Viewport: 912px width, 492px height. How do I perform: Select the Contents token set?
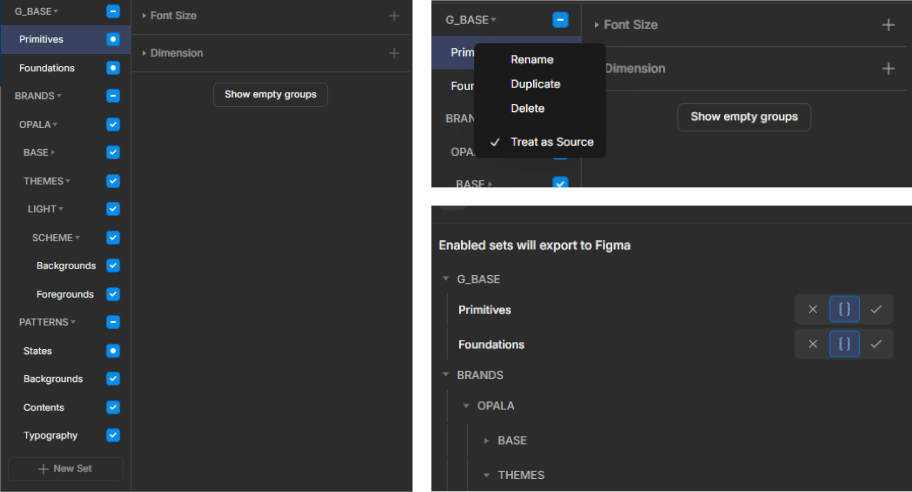(x=44, y=407)
